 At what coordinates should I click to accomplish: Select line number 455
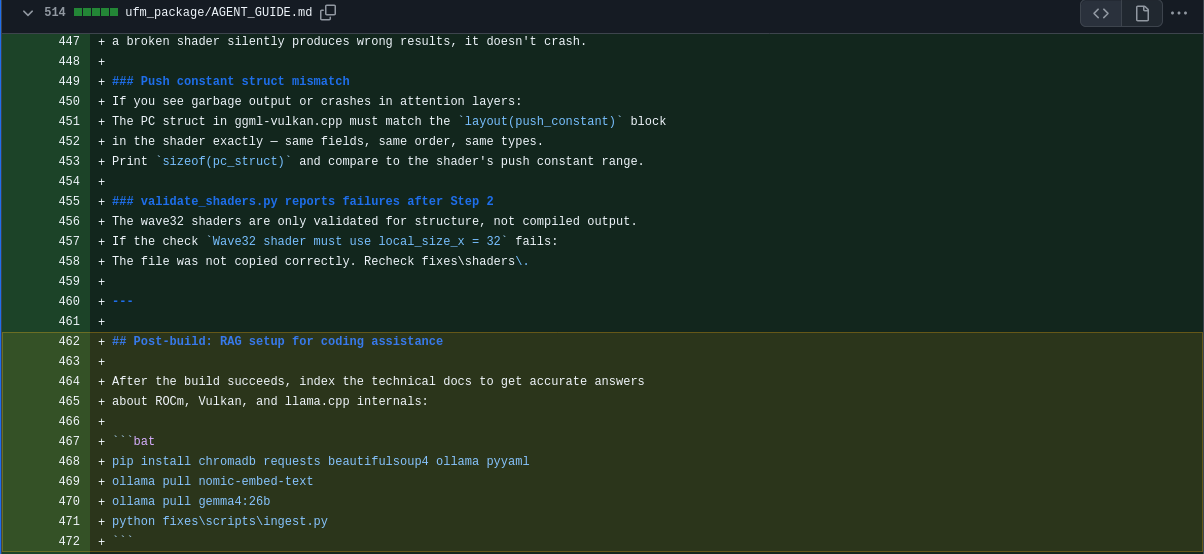tap(68, 202)
